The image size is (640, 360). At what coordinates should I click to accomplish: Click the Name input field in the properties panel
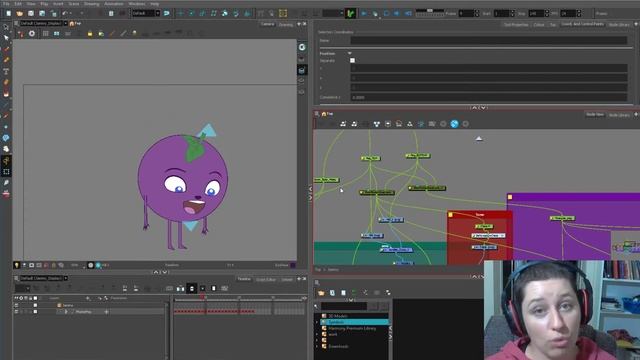489,40
